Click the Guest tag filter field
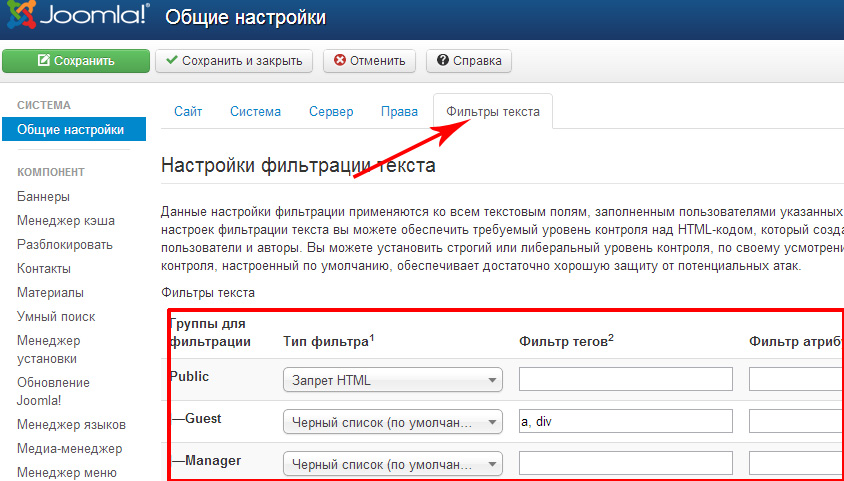 [x=625, y=421]
